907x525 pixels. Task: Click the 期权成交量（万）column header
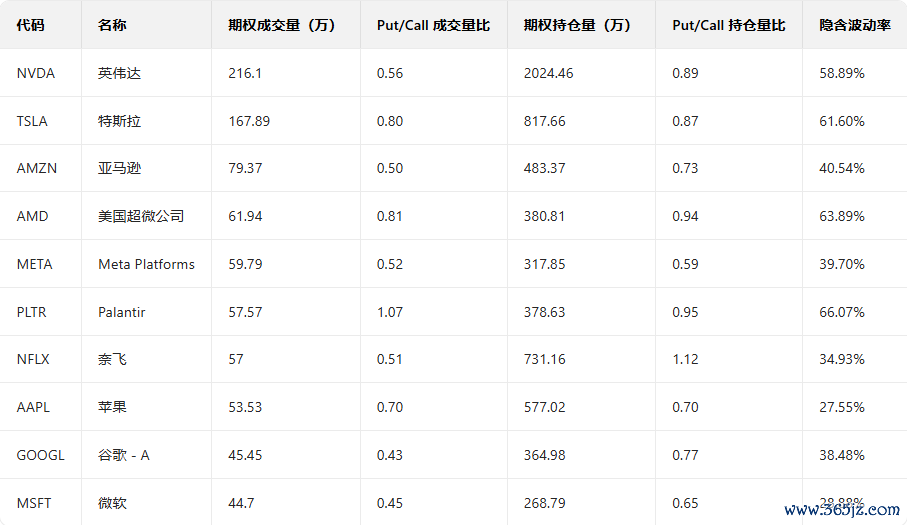(282, 25)
